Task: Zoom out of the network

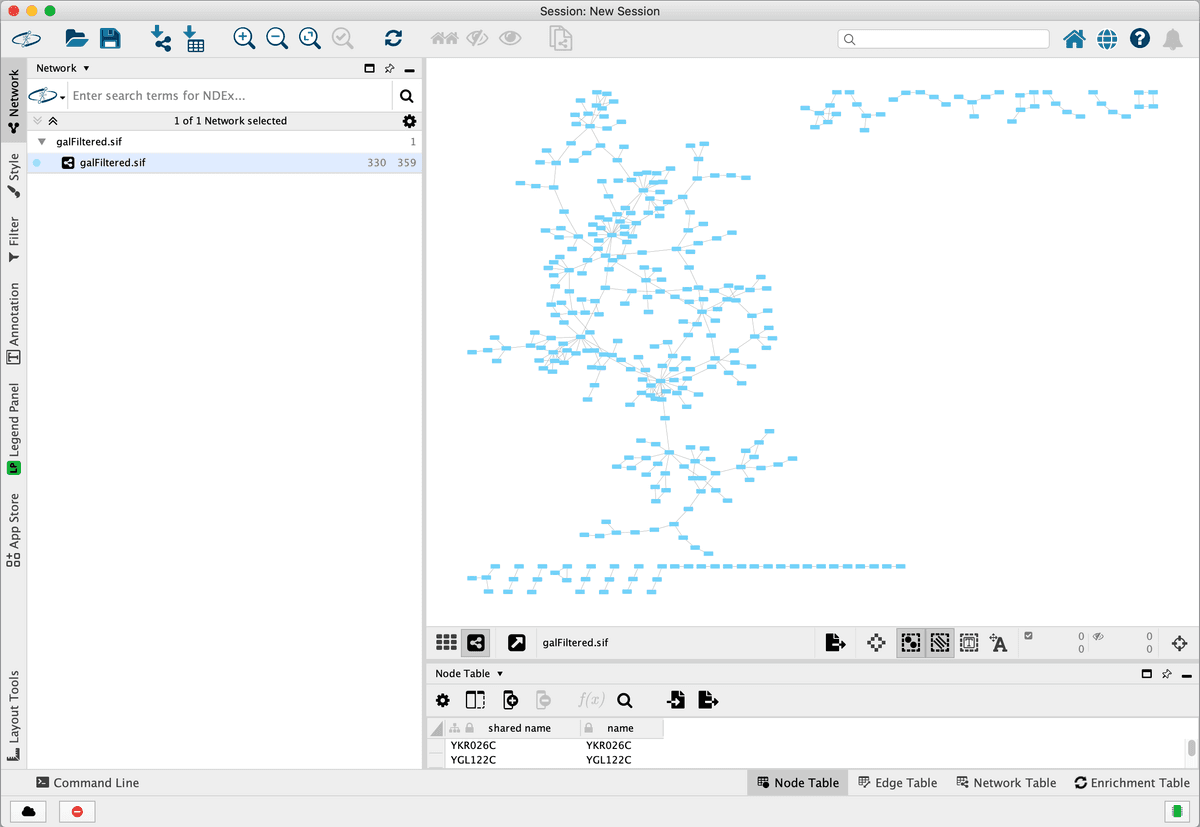Action: [277, 39]
